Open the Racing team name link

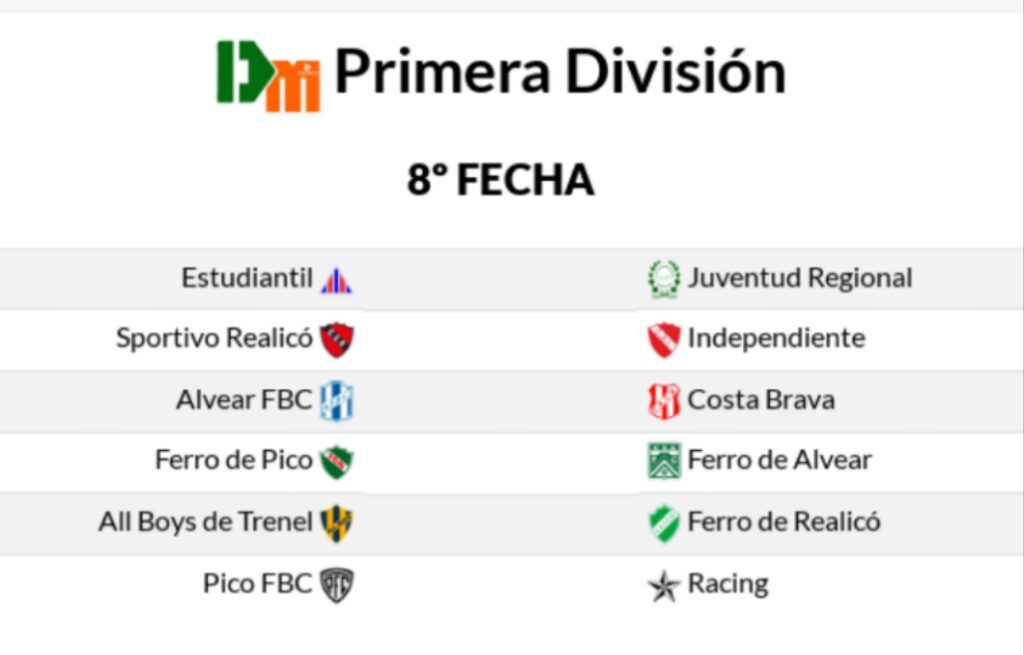pyautogui.click(x=728, y=584)
